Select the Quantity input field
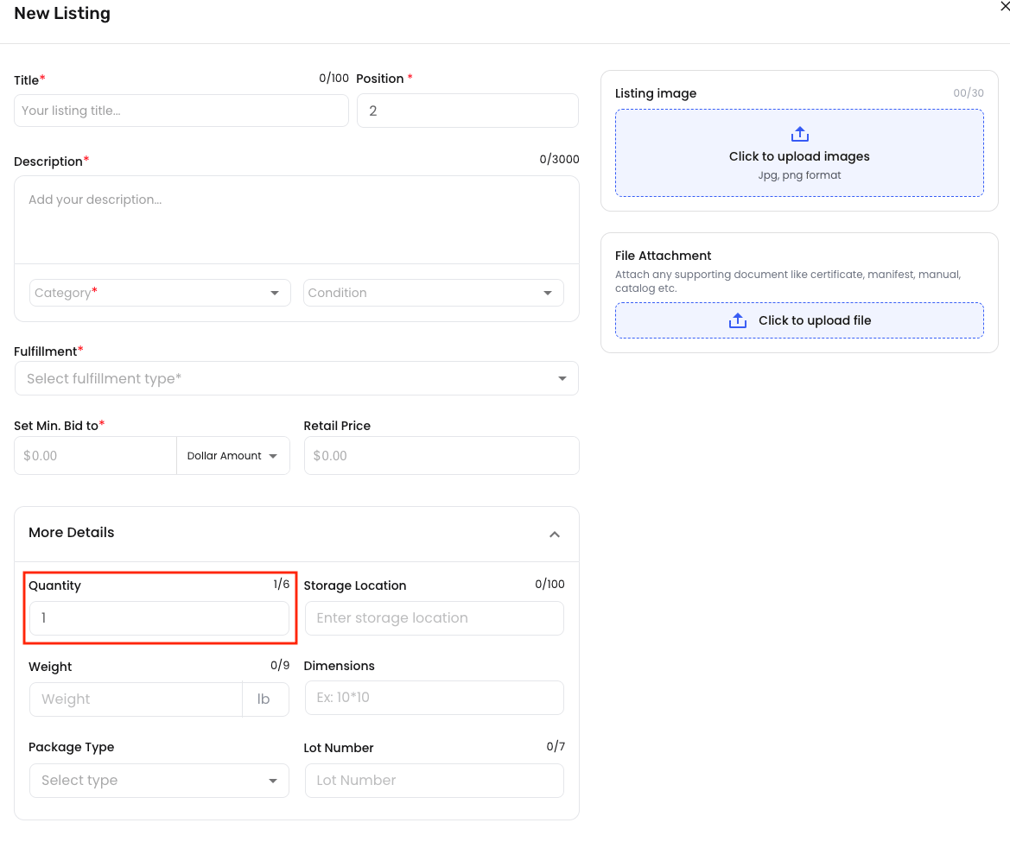The image size is (1010, 848). click(159, 619)
